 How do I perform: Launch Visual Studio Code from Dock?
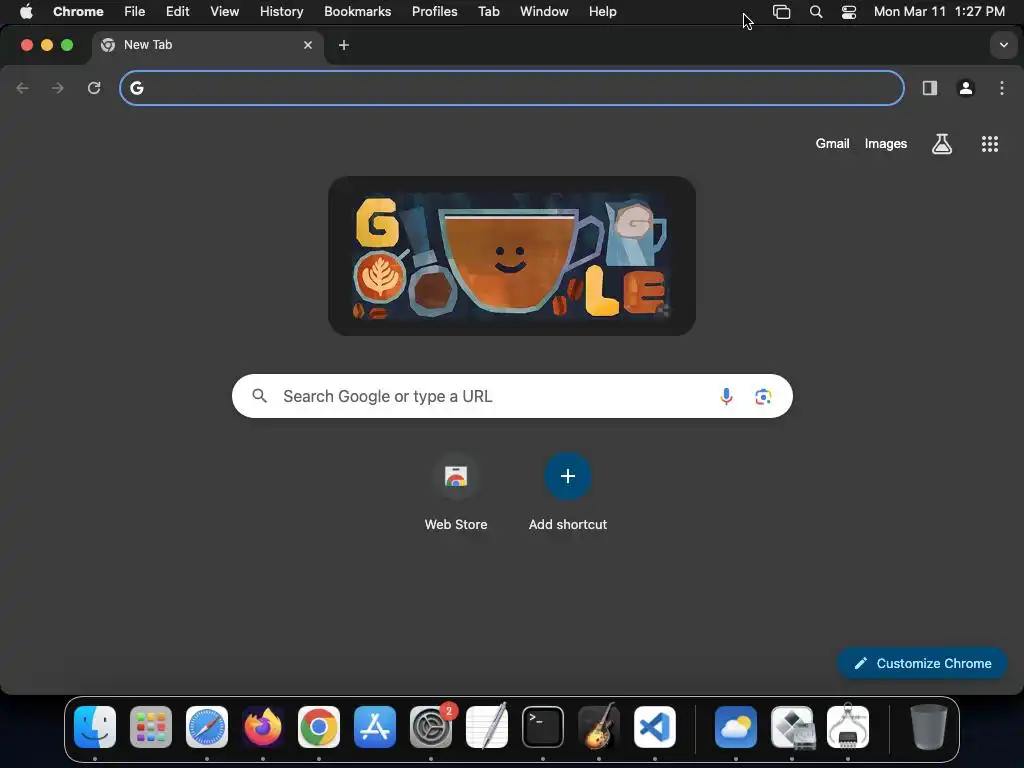tap(655, 727)
